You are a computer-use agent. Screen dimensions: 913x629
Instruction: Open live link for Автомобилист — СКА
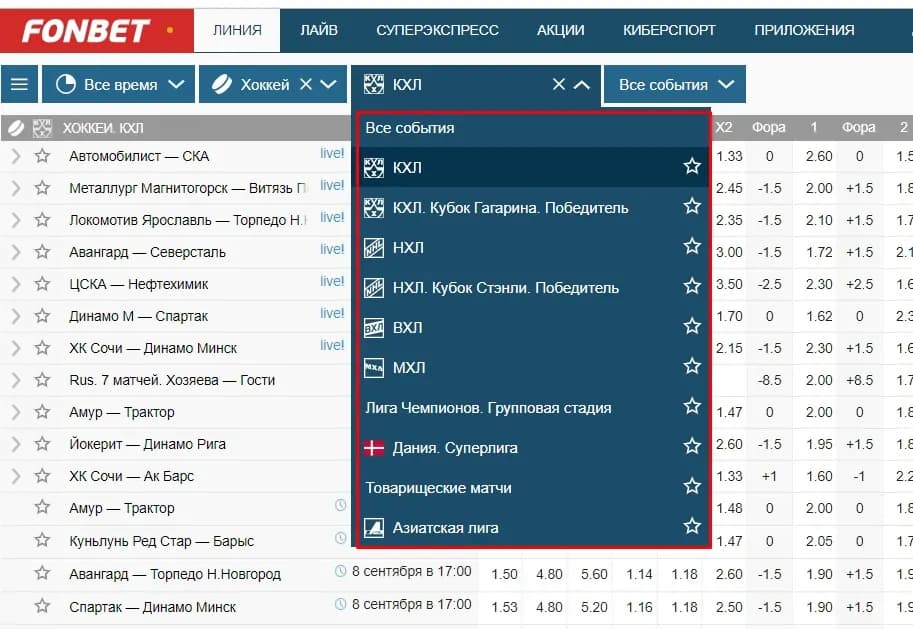click(x=332, y=153)
